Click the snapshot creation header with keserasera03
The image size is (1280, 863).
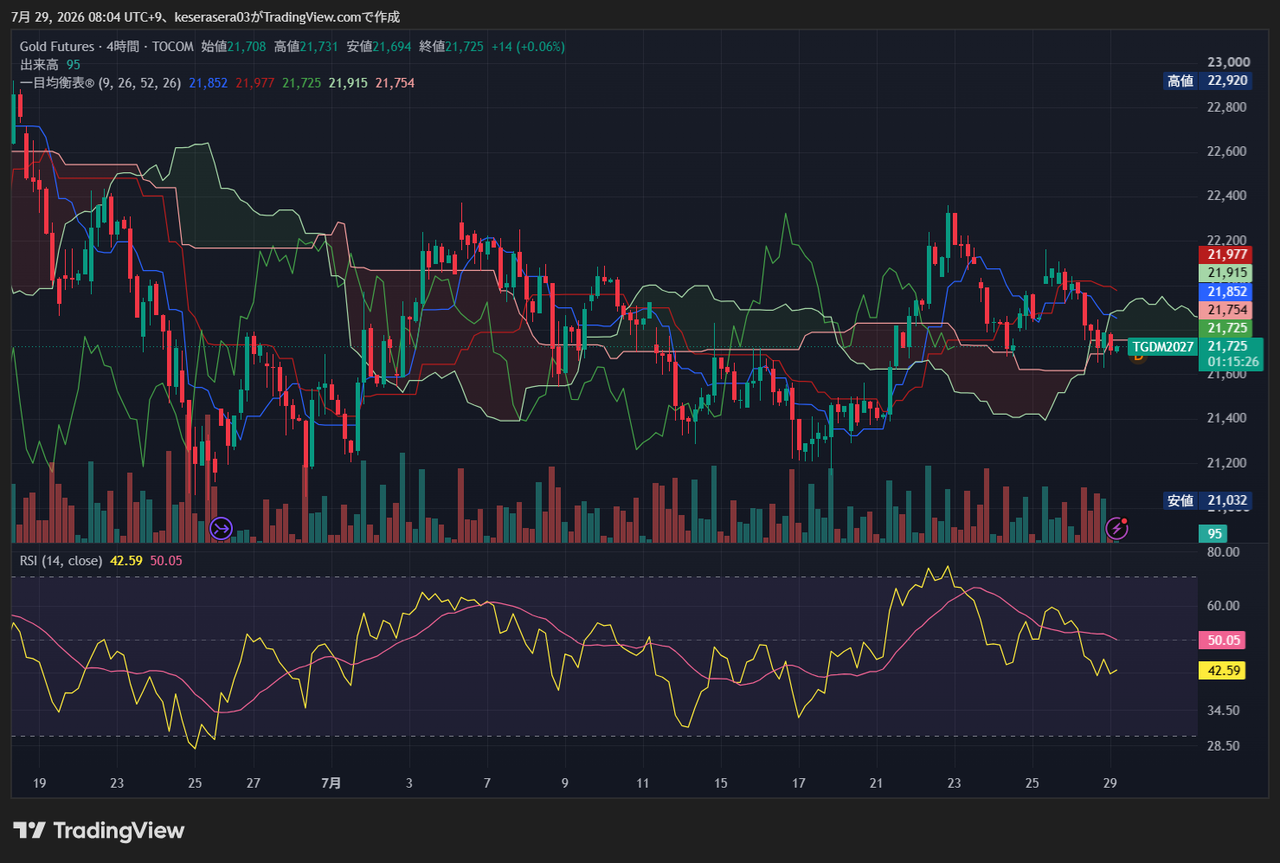pyautogui.click(x=205, y=16)
